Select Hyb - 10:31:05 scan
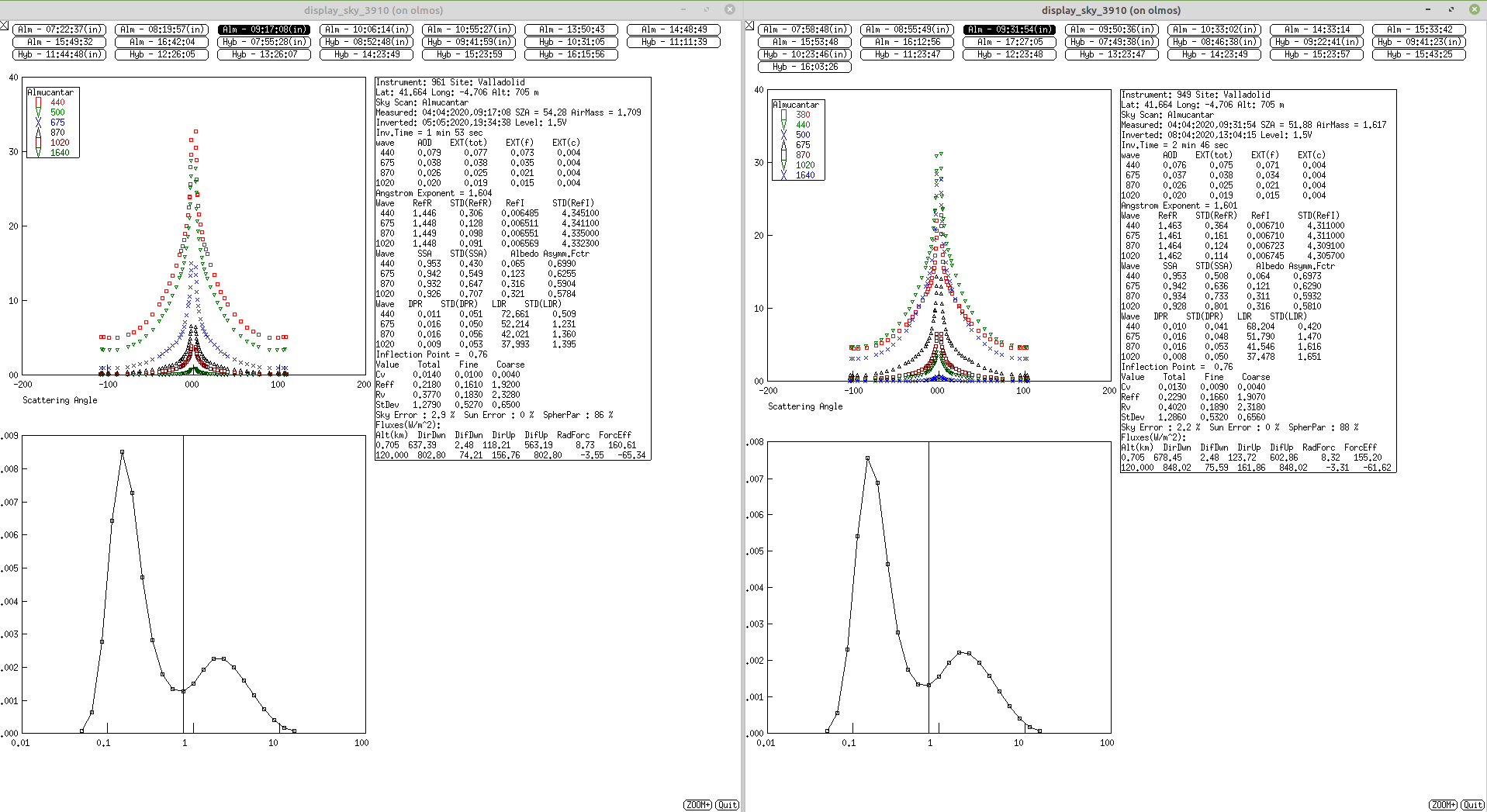Image resolution: width=1487 pixels, height=812 pixels. tap(572, 42)
